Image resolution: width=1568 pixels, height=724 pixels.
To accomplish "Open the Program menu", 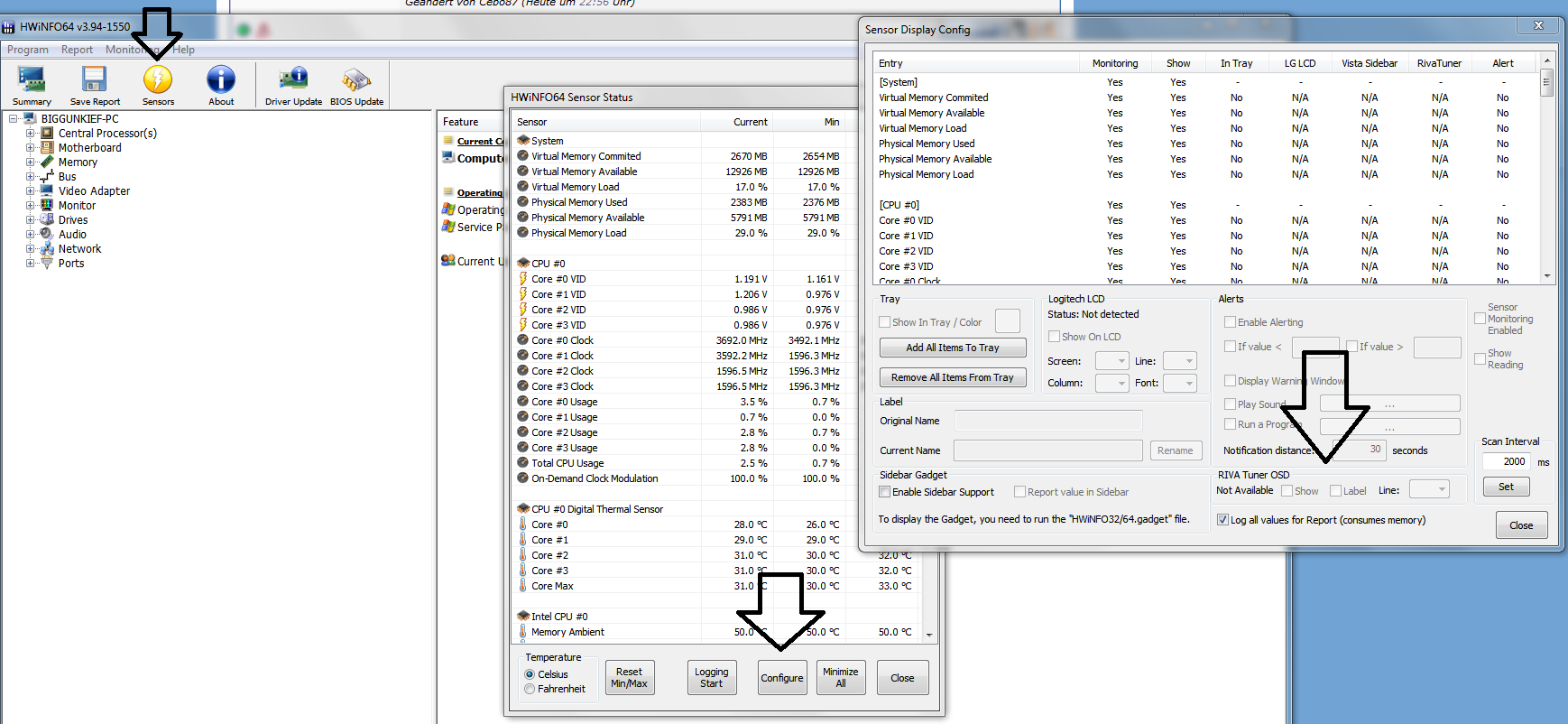I will point(28,50).
